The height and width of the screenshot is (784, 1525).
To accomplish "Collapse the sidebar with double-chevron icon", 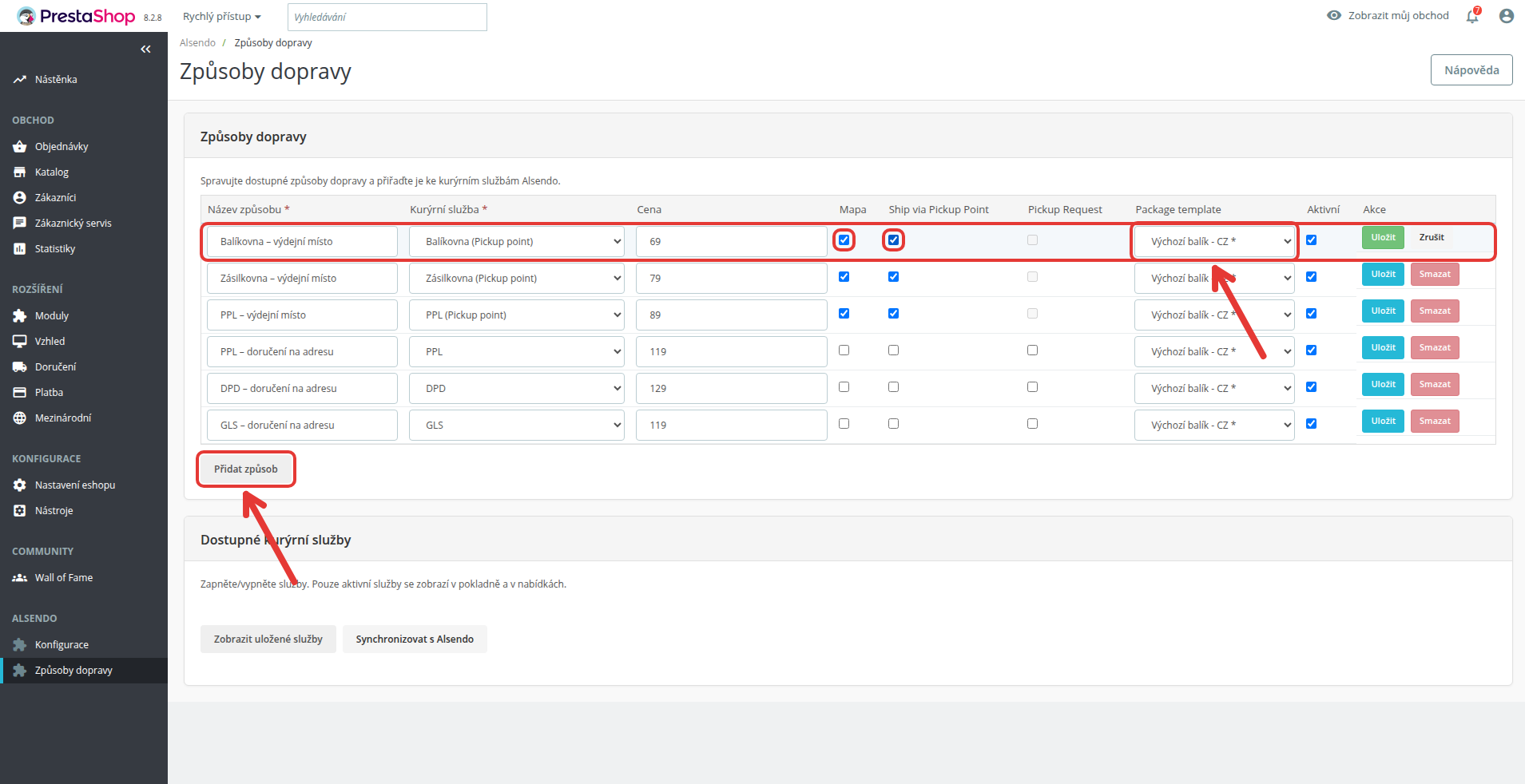I will (x=145, y=49).
